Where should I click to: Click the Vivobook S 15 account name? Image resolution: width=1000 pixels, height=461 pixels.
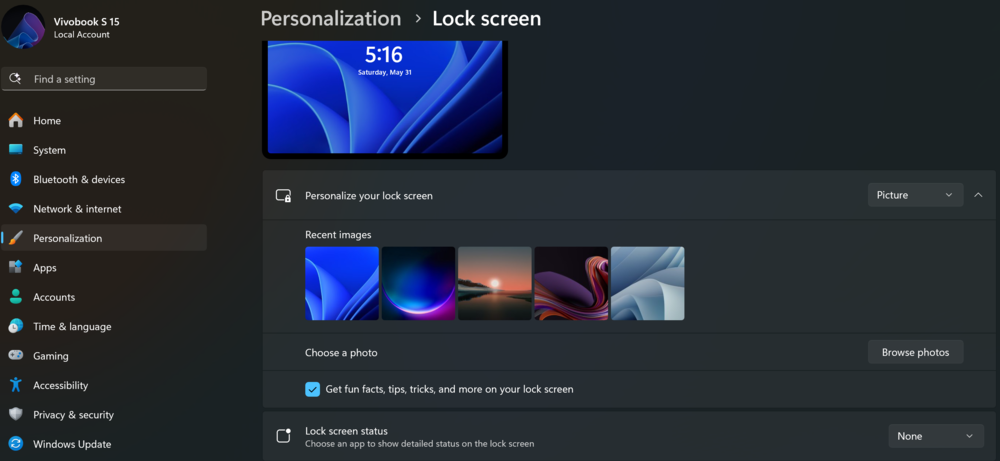(86, 22)
